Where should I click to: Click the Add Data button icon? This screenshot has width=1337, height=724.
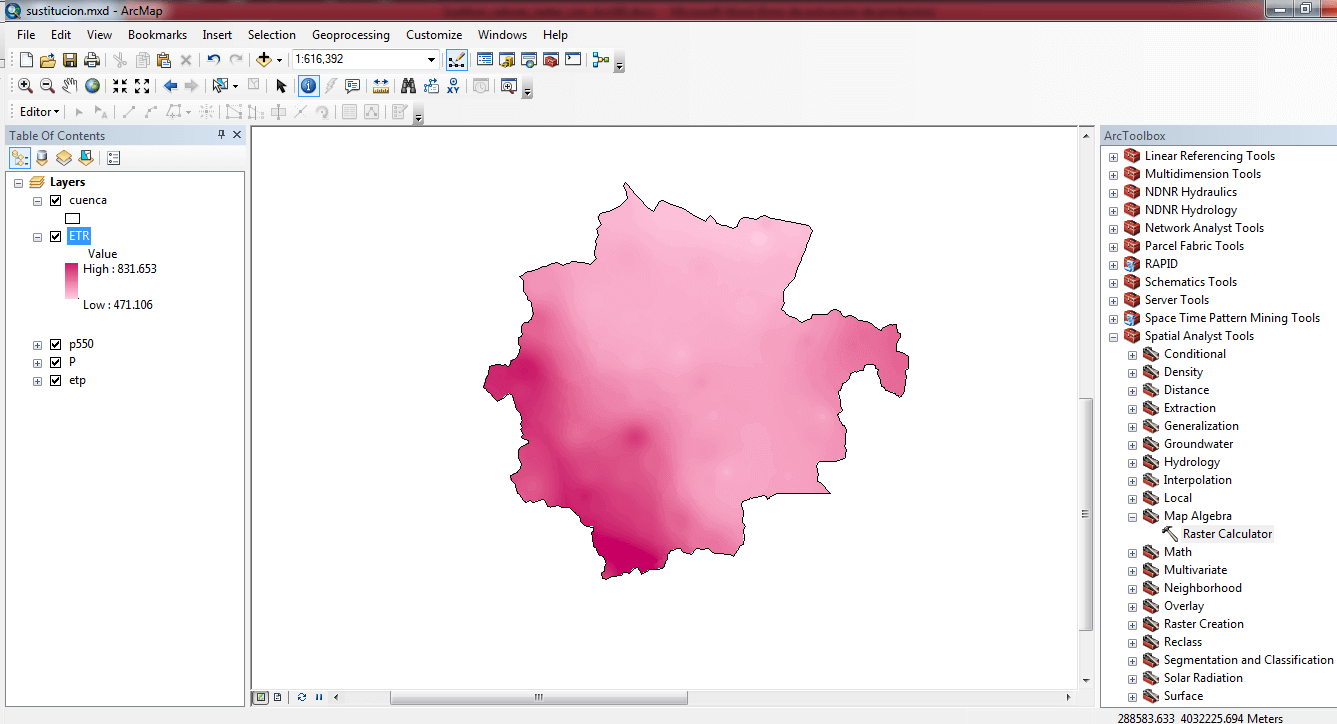click(x=264, y=60)
